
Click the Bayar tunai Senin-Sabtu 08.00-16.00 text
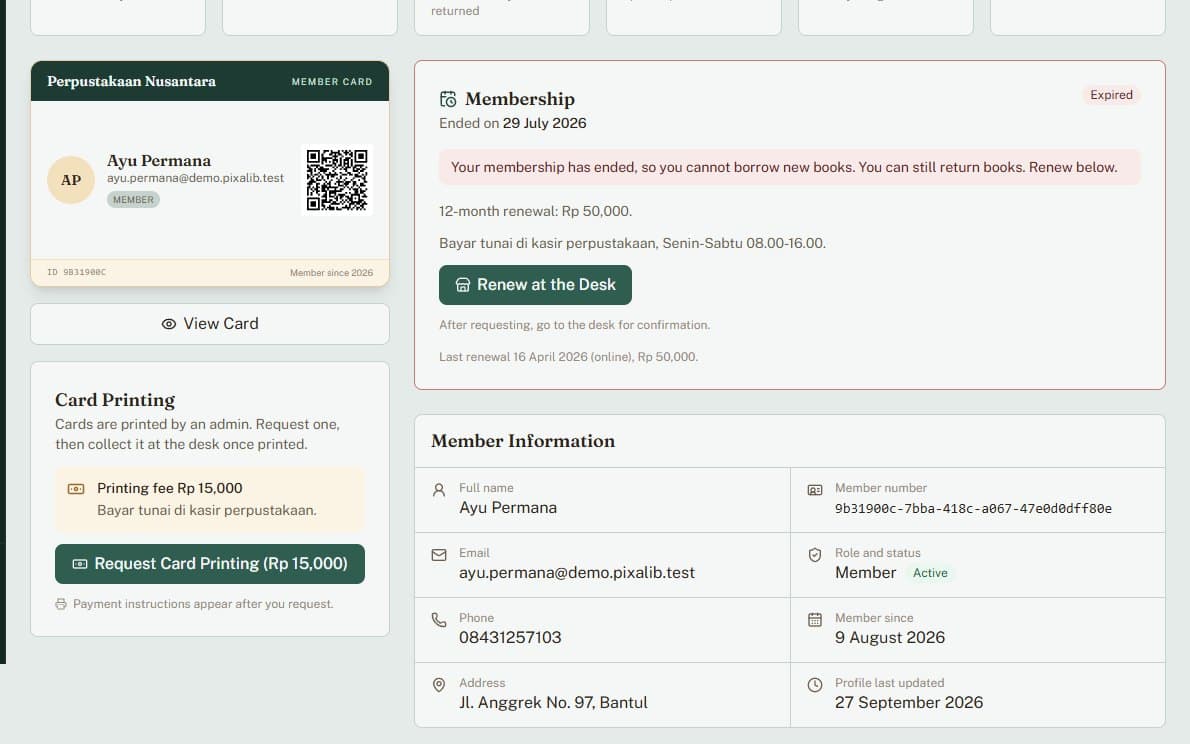point(632,244)
